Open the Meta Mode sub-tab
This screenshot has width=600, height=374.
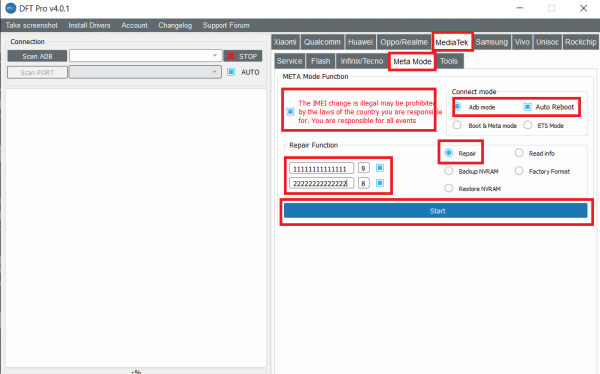click(412, 61)
